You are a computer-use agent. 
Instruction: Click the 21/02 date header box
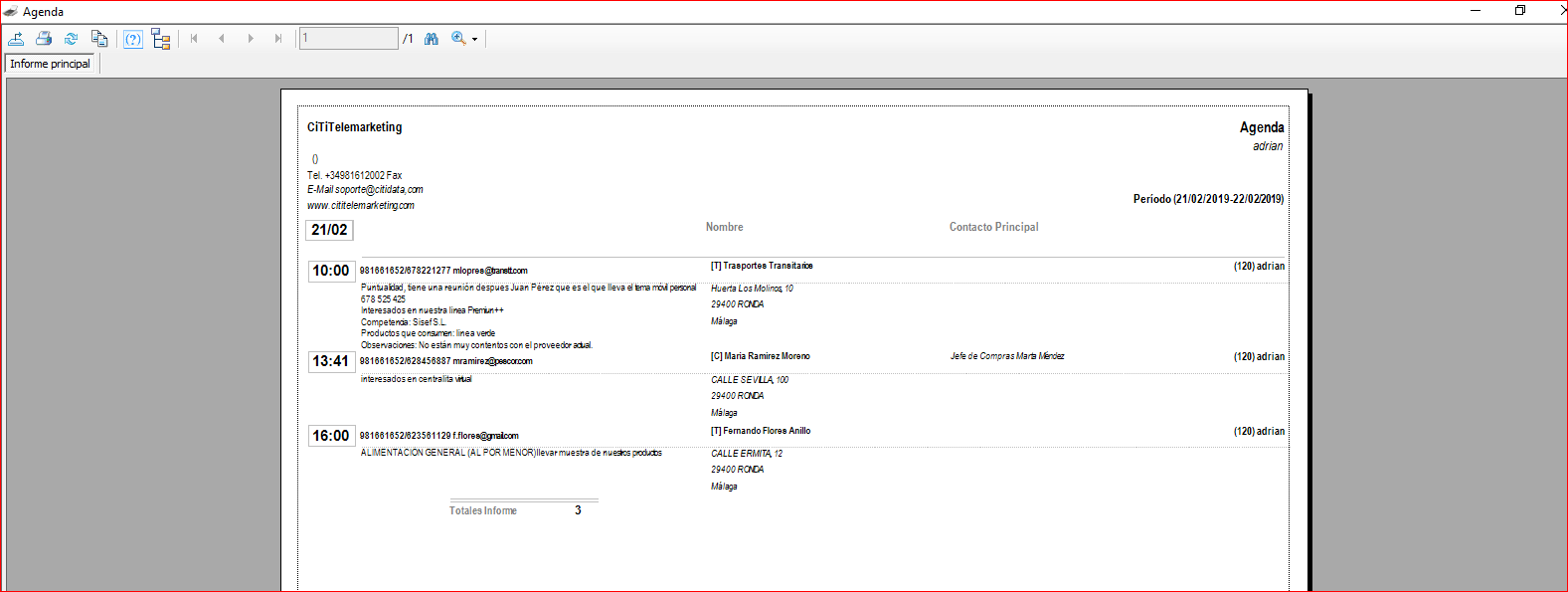click(329, 230)
